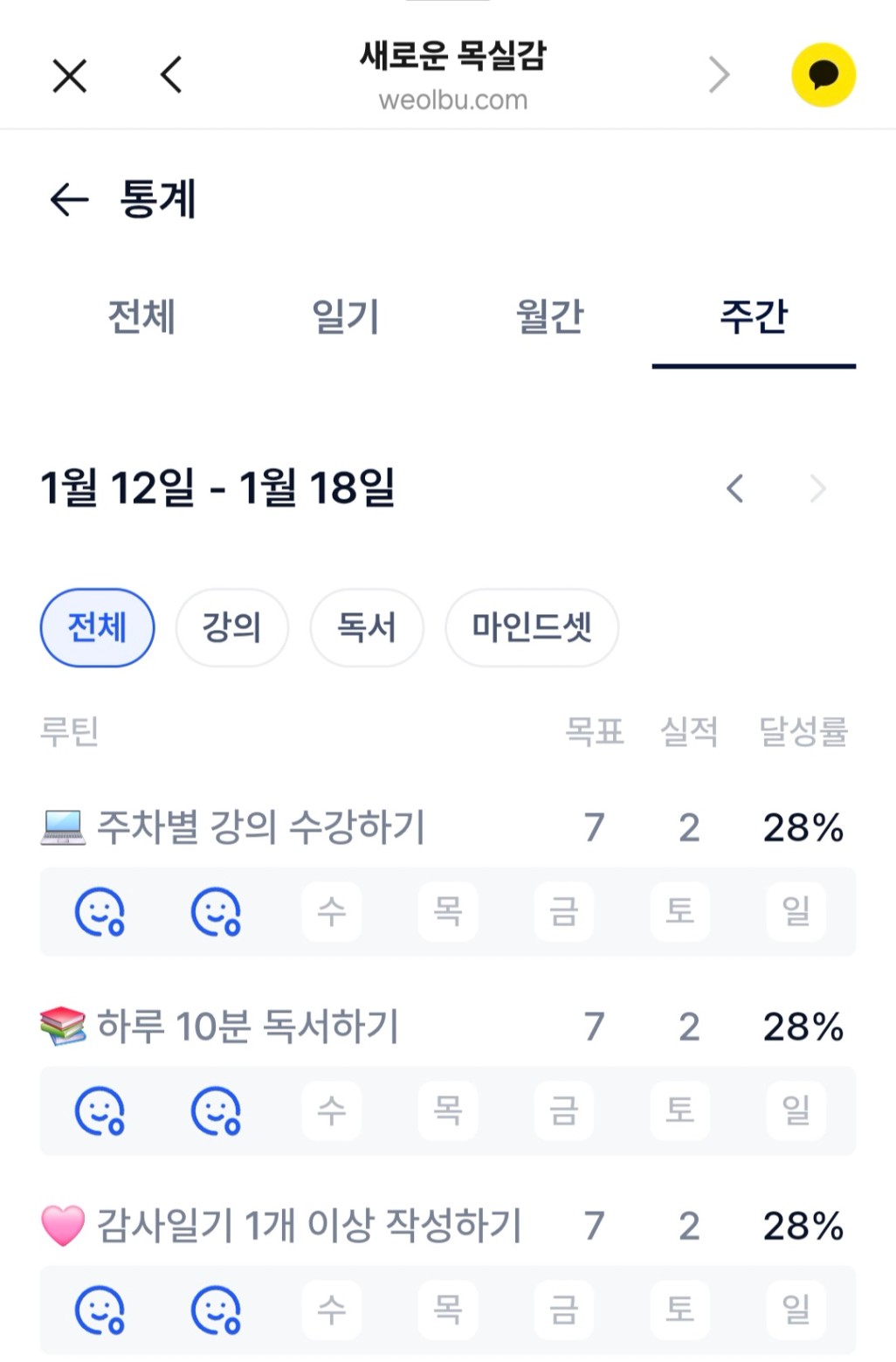Open the 하루 10분 독서하기 routine row

click(248, 1027)
